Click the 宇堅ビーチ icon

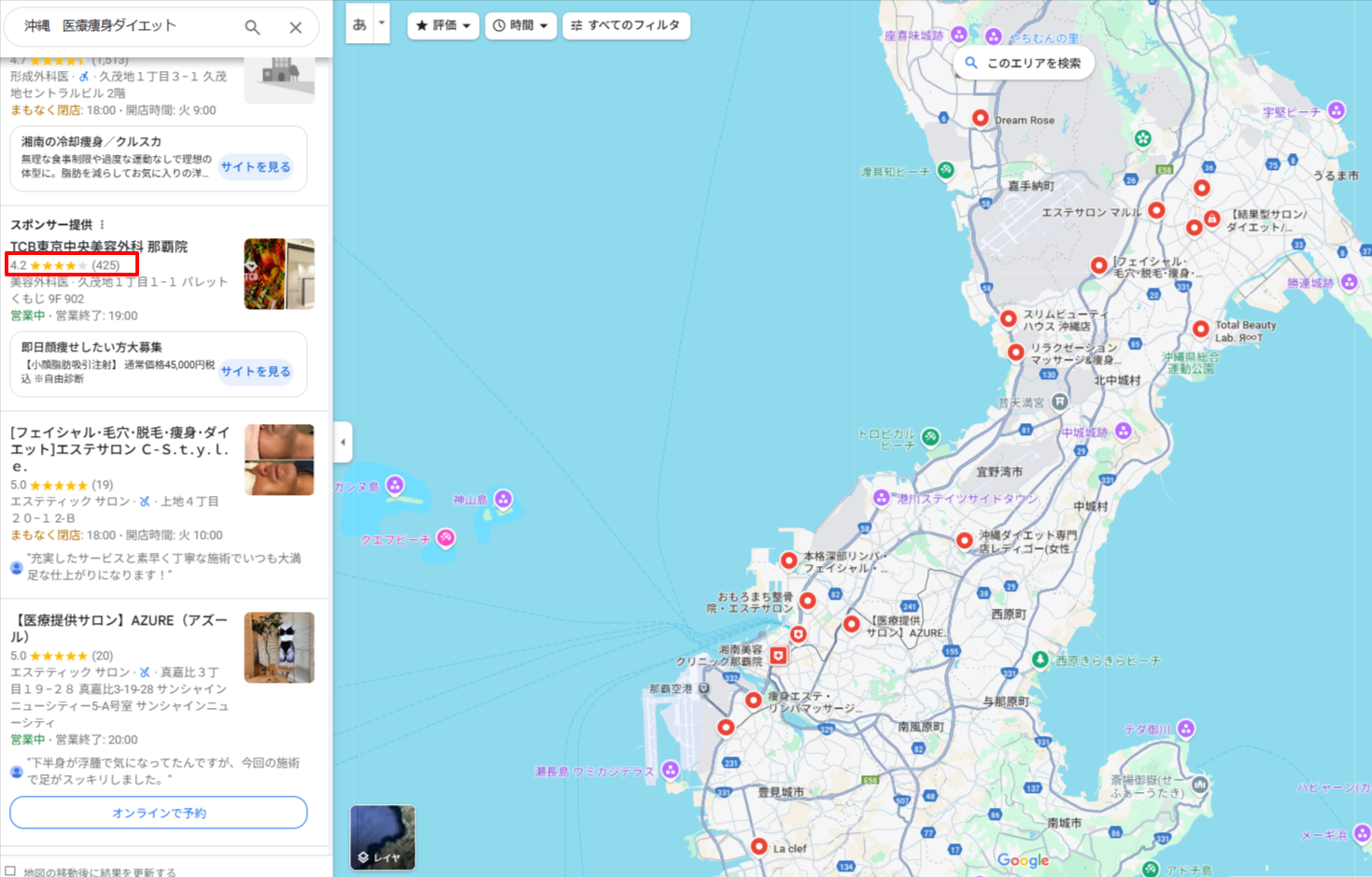pos(1337,110)
